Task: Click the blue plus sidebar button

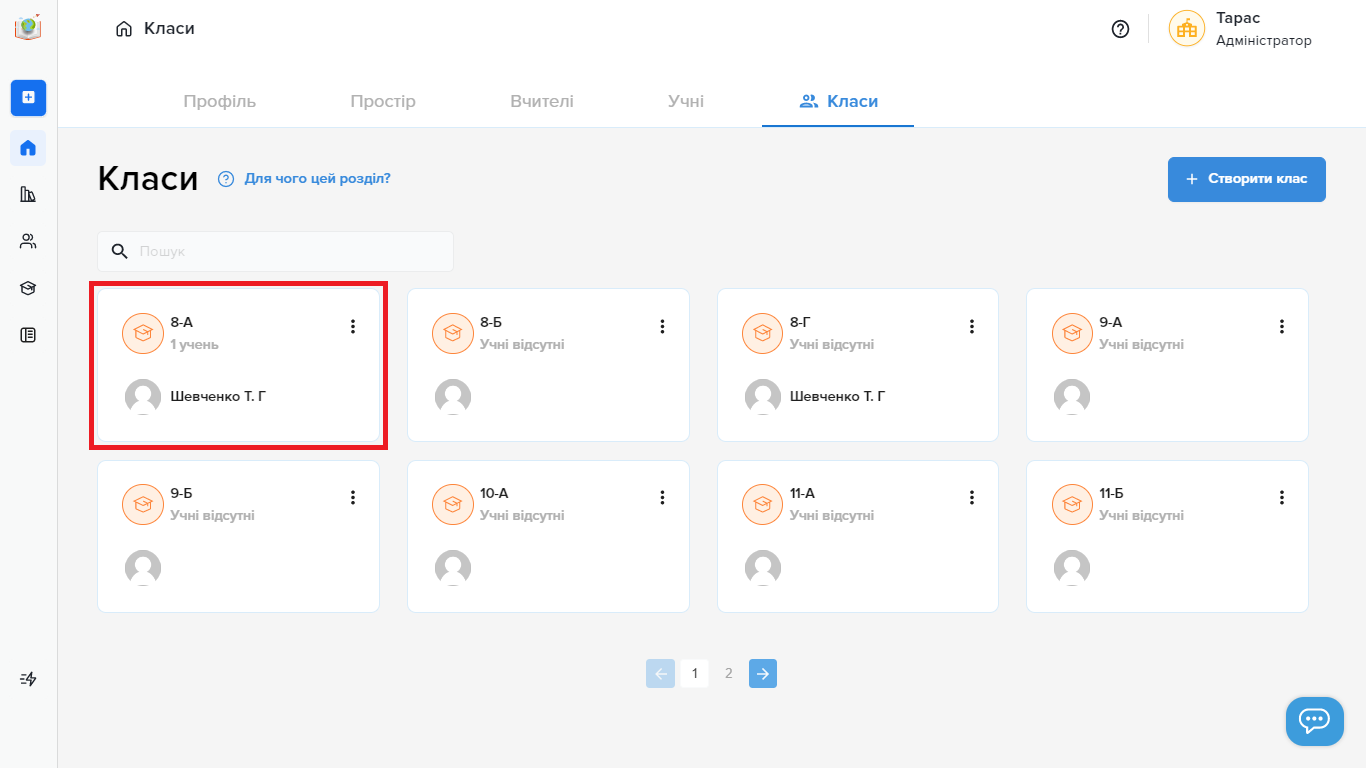Action: pos(28,97)
